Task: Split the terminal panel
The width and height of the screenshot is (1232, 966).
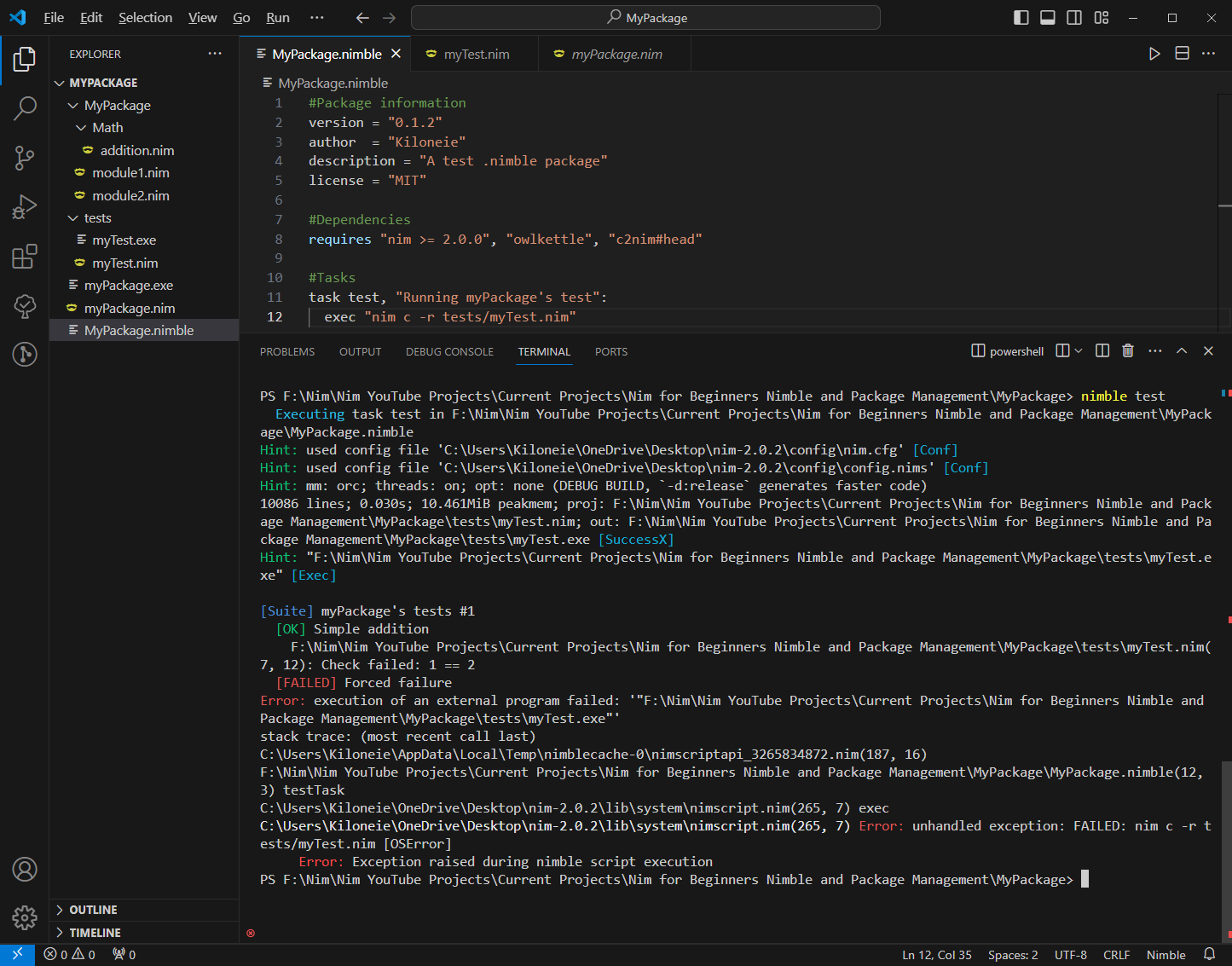Action: pos(1102,351)
